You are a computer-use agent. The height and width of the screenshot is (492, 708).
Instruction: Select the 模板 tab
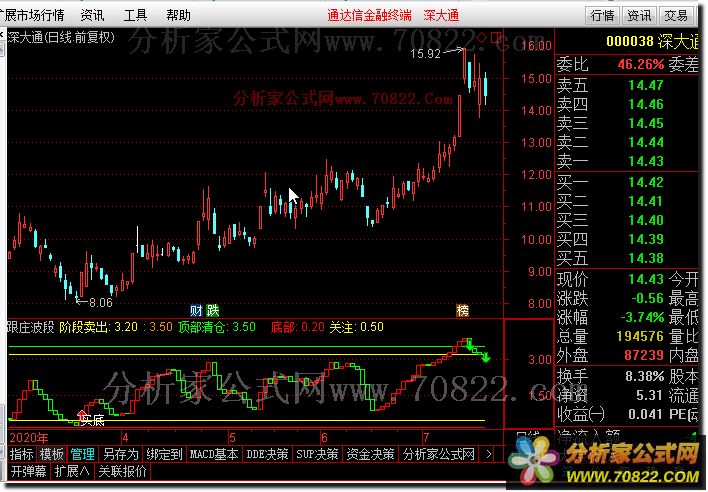click(x=51, y=454)
